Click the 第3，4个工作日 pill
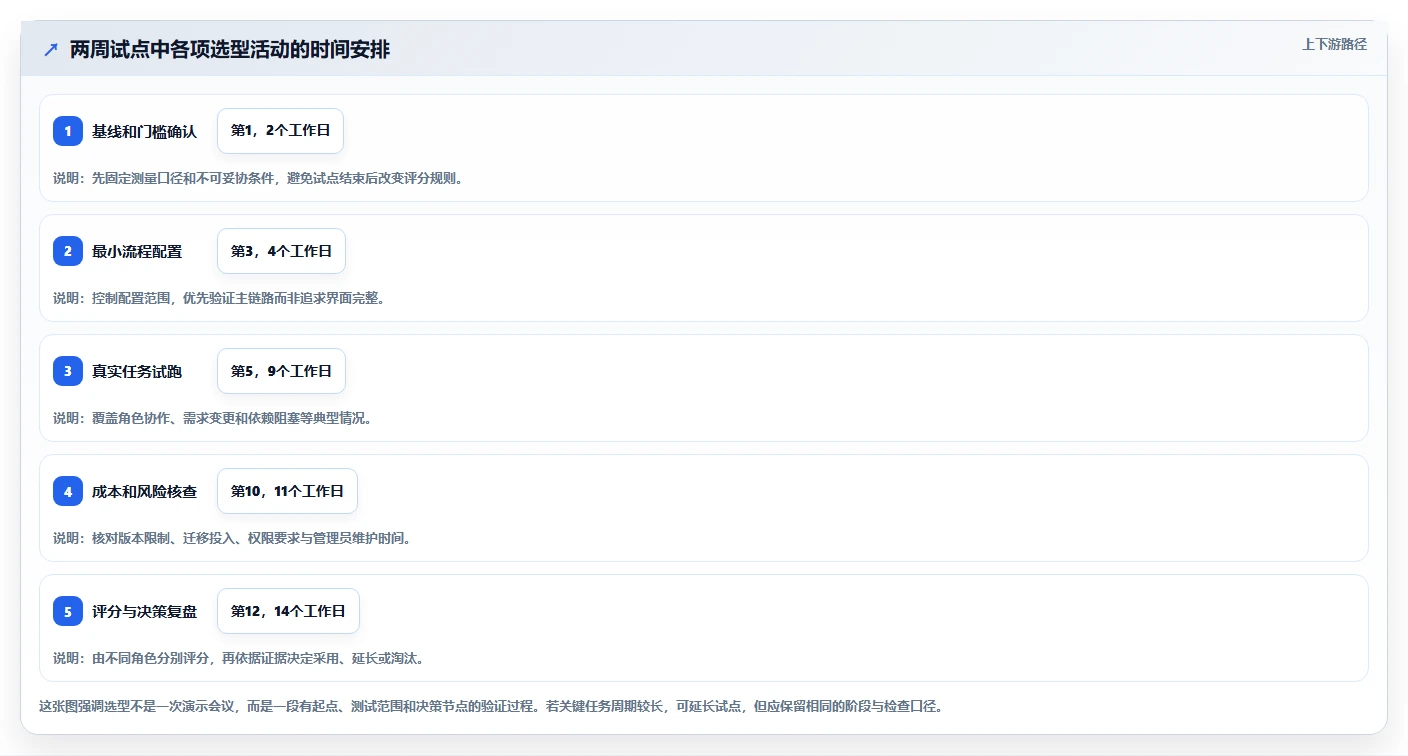Screen dimensions: 1408x756 (281, 251)
